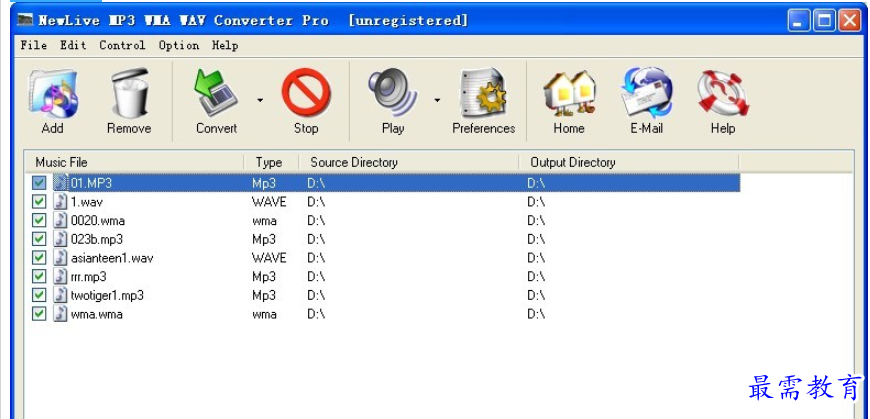Click the file icon beside asianteen1.wav
Screen dimensions: 870x419
(x=60, y=258)
